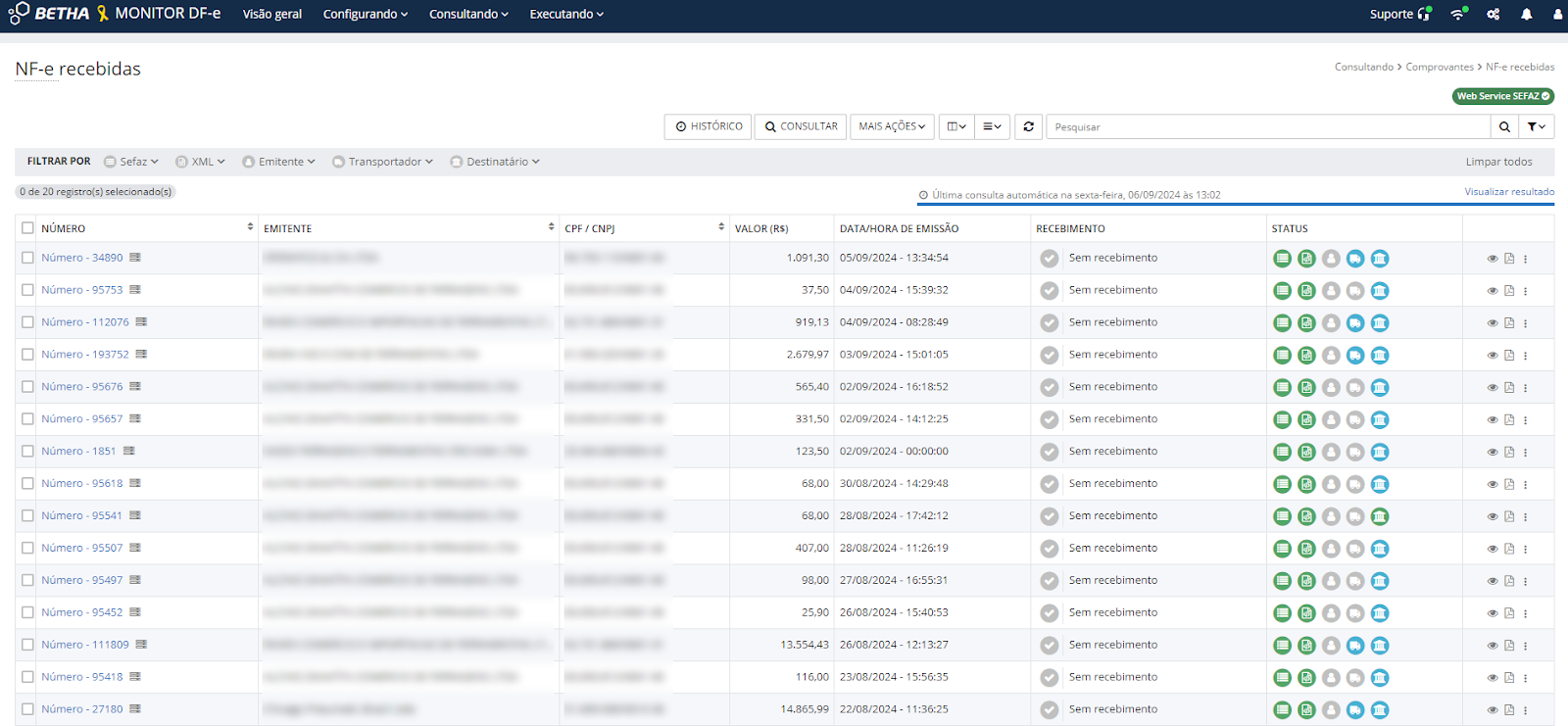Open the utilities gears icon in top bar

[x=1493, y=14]
